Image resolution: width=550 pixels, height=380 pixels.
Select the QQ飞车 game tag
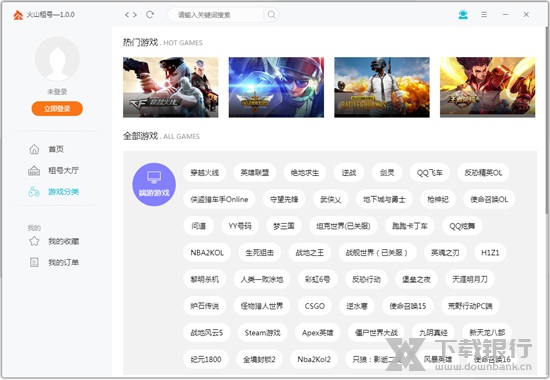pos(430,173)
